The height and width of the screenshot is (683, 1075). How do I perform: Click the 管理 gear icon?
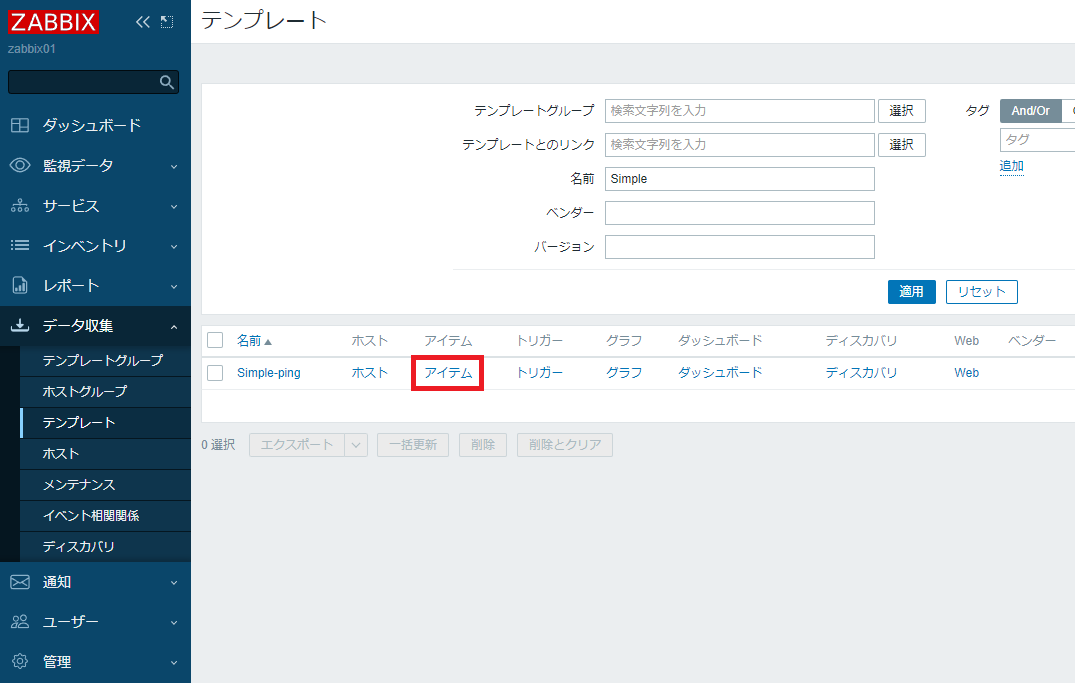(22, 661)
